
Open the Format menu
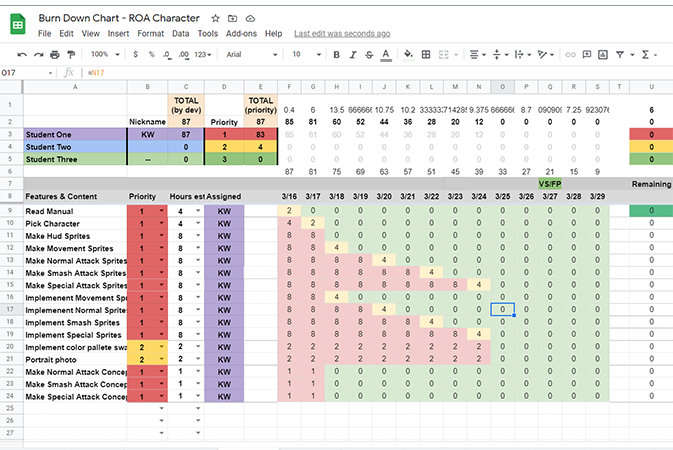pyautogui.click(x=151, y=33)
